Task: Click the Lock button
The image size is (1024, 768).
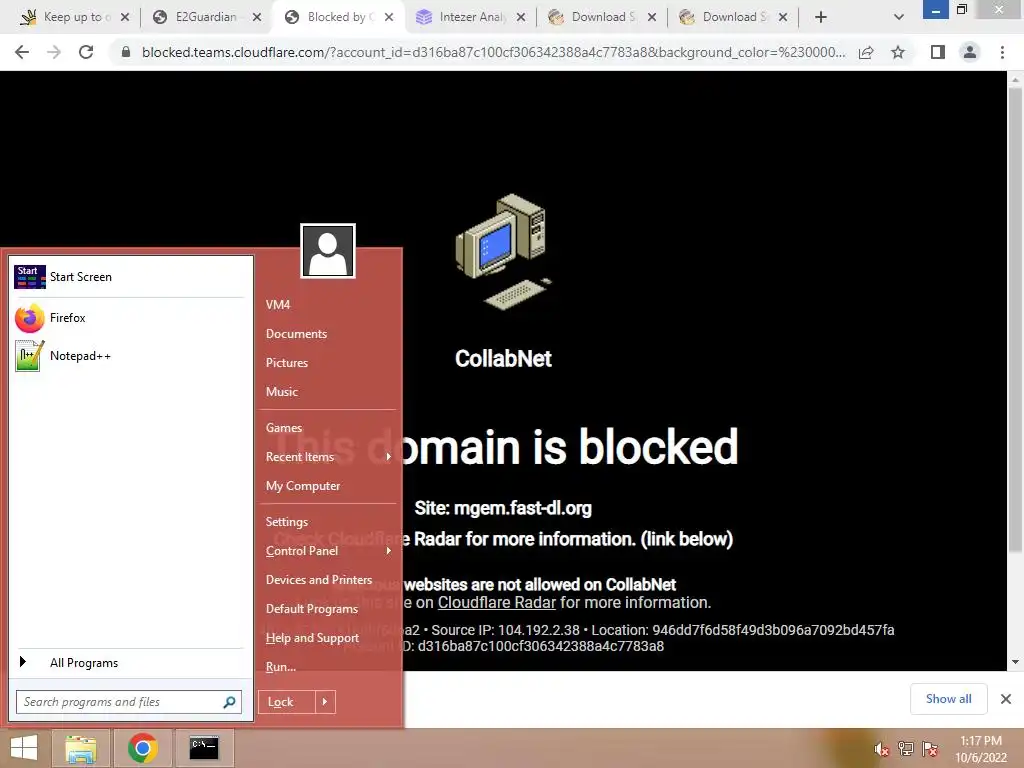Action: [x=287, y=702]
